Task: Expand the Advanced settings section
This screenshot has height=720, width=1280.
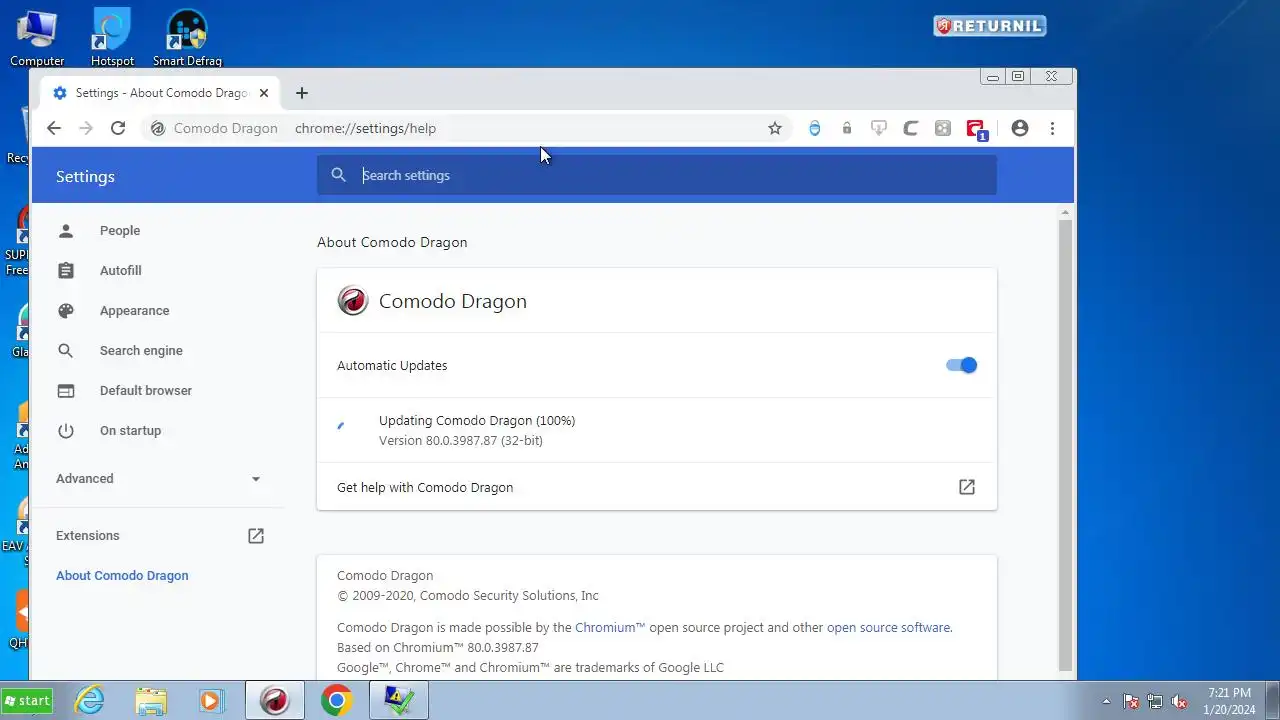Action: (158, 479)
